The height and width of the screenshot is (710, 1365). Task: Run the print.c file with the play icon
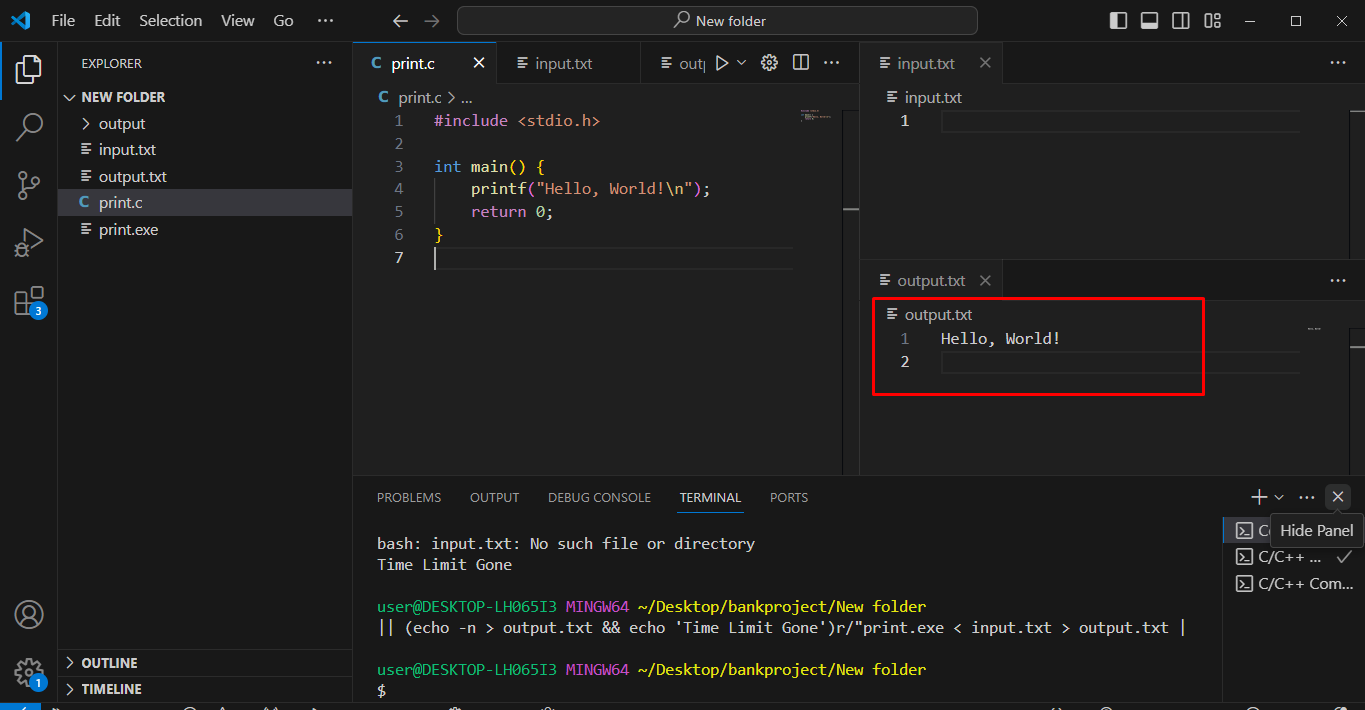coord(722,62)
